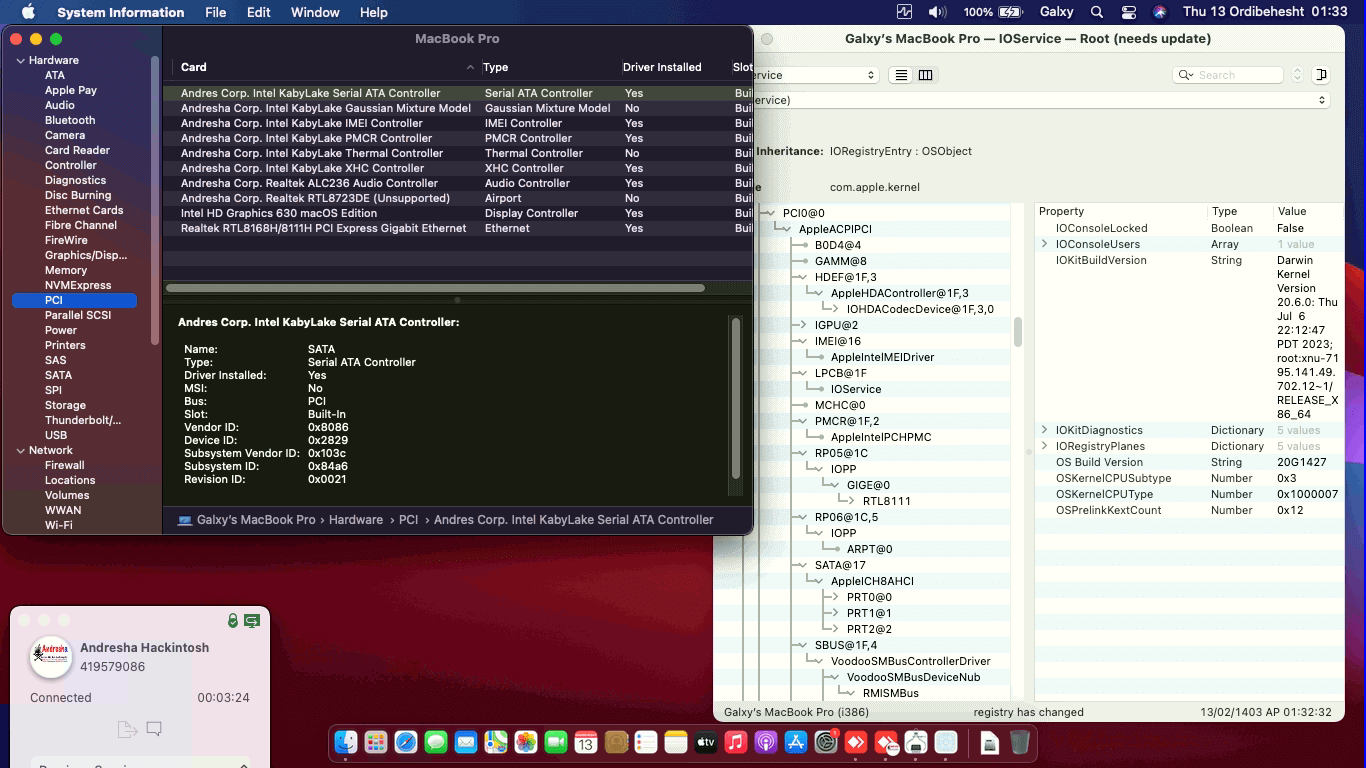Open Maps from the Dock
The width and height of the screenshot is (1366, 768).
coord(496,742)
